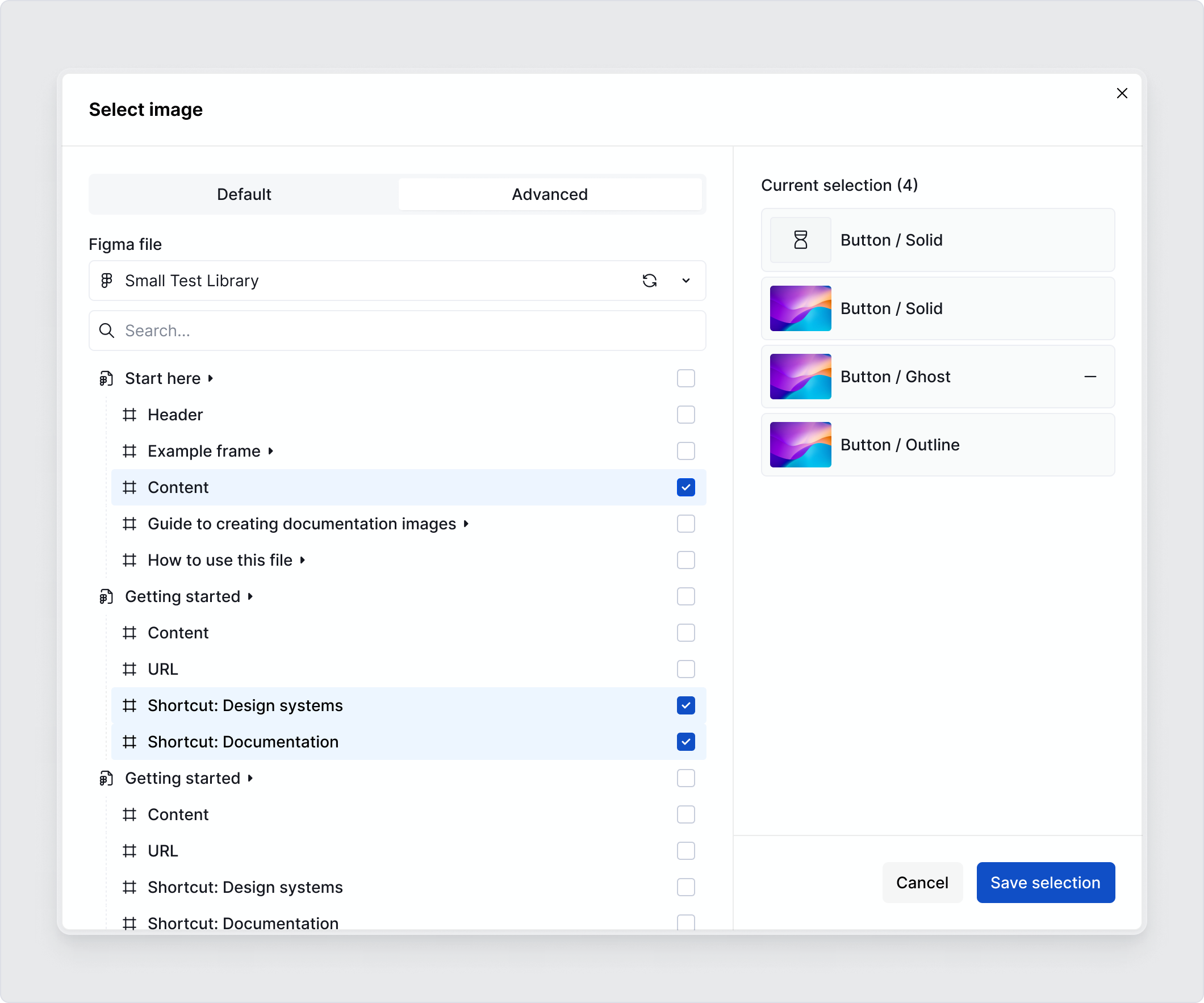Click the search magnifier icon

coord(107,331)
